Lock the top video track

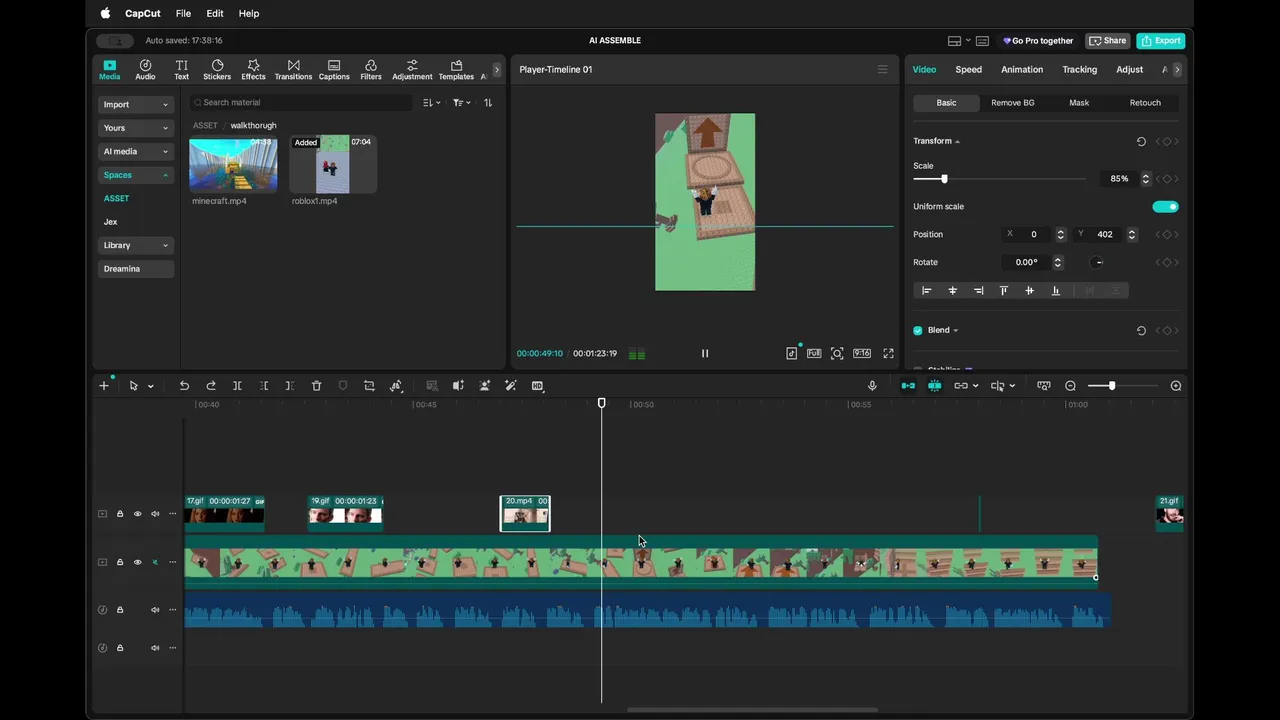120,514
